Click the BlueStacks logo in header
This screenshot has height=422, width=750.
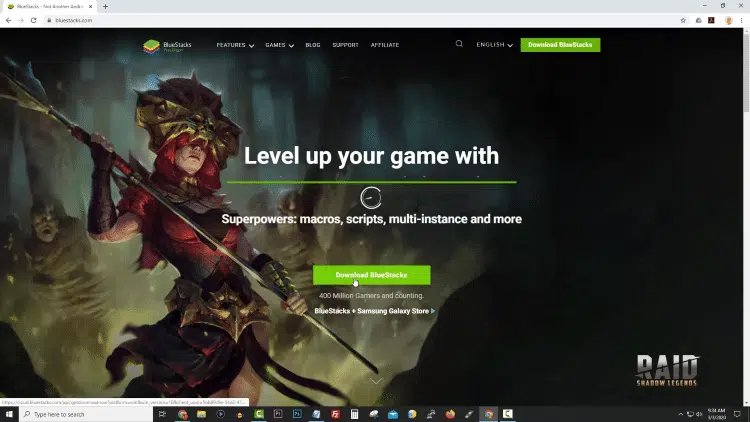[x=167, y=46]
